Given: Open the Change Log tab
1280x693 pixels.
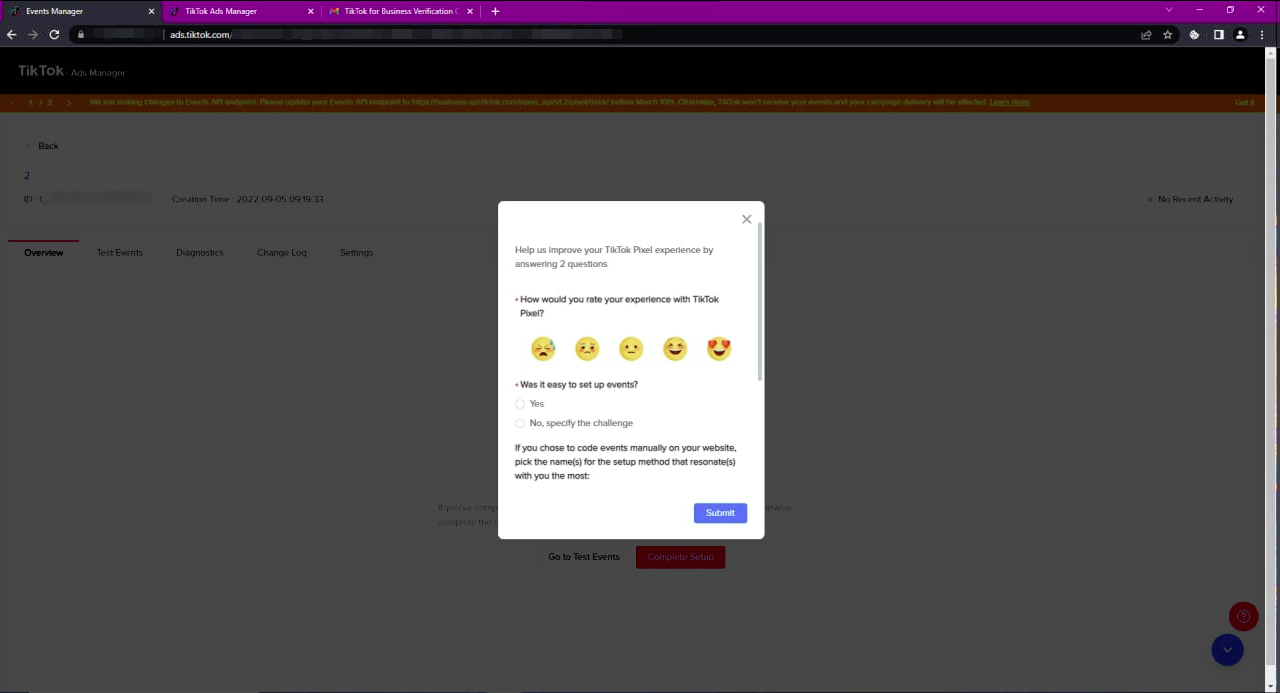Looking at the screenshot, I should pyautogui.click(x=282, y=253).
